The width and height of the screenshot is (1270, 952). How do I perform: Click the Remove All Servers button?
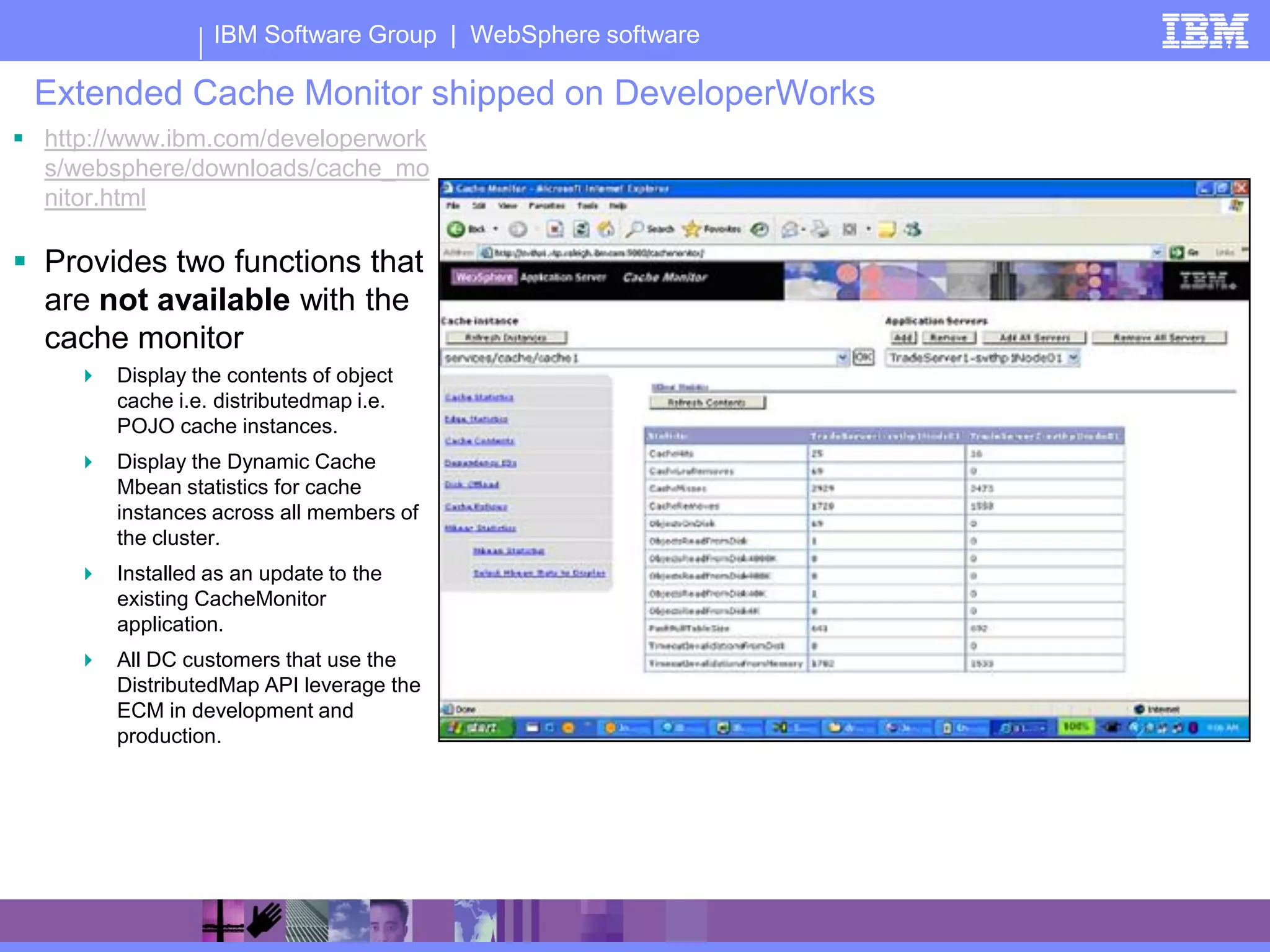tap(1159, 337)
